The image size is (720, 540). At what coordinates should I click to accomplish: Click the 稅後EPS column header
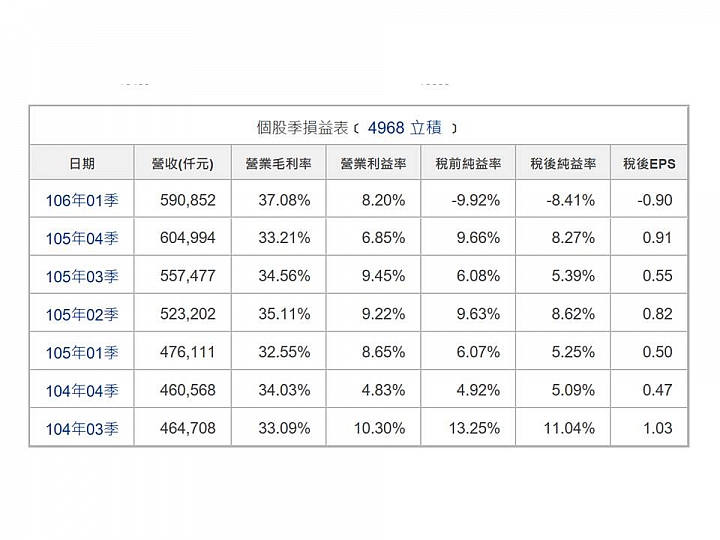pos(649,163)
